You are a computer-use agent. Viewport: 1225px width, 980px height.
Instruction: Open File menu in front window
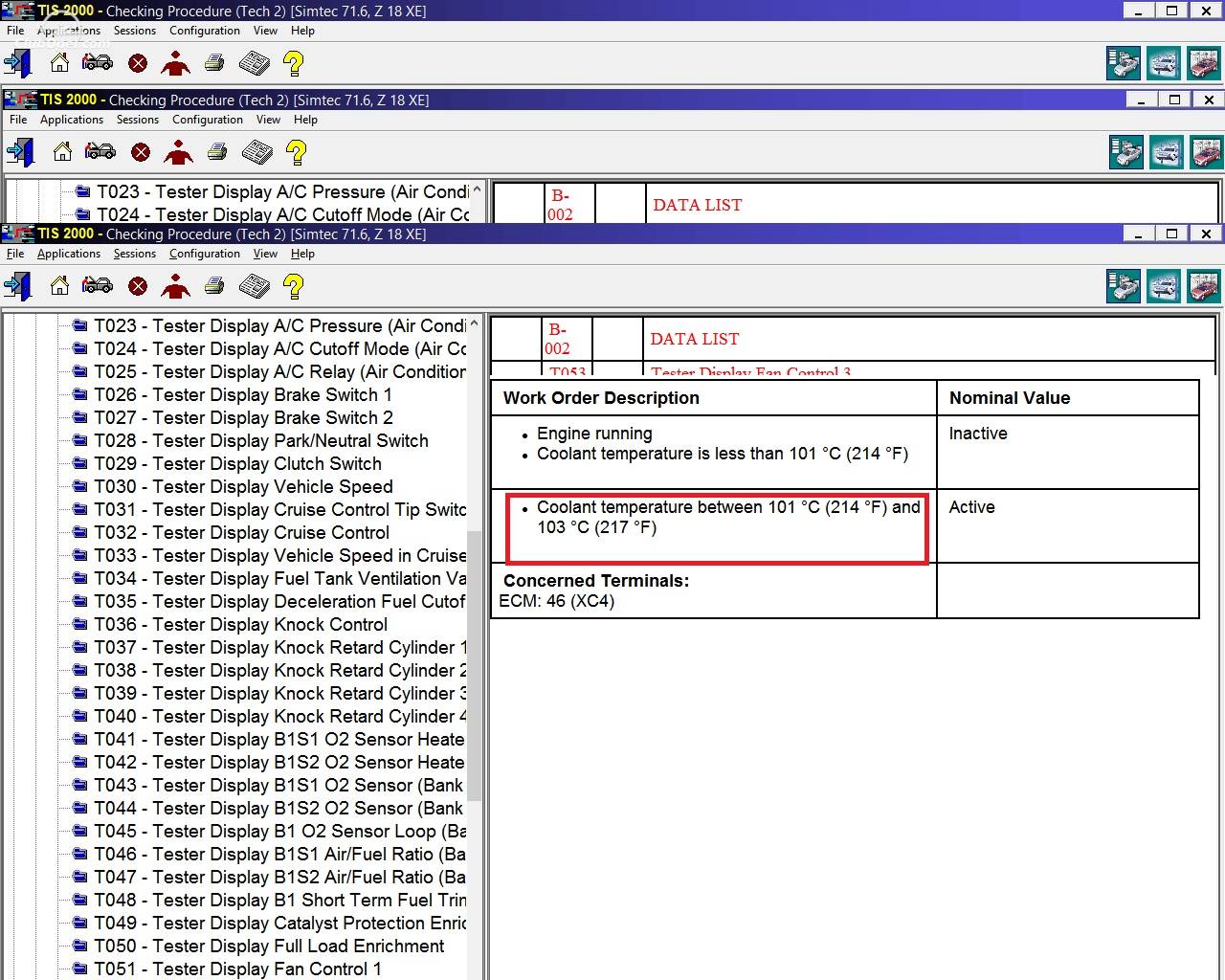[x=15, y=254]
